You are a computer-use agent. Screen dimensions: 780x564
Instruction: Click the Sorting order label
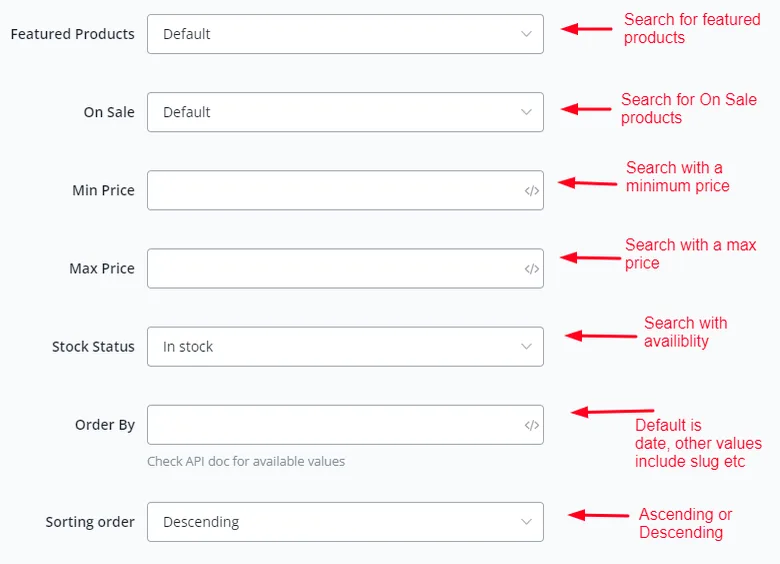[x=90, y=522]
